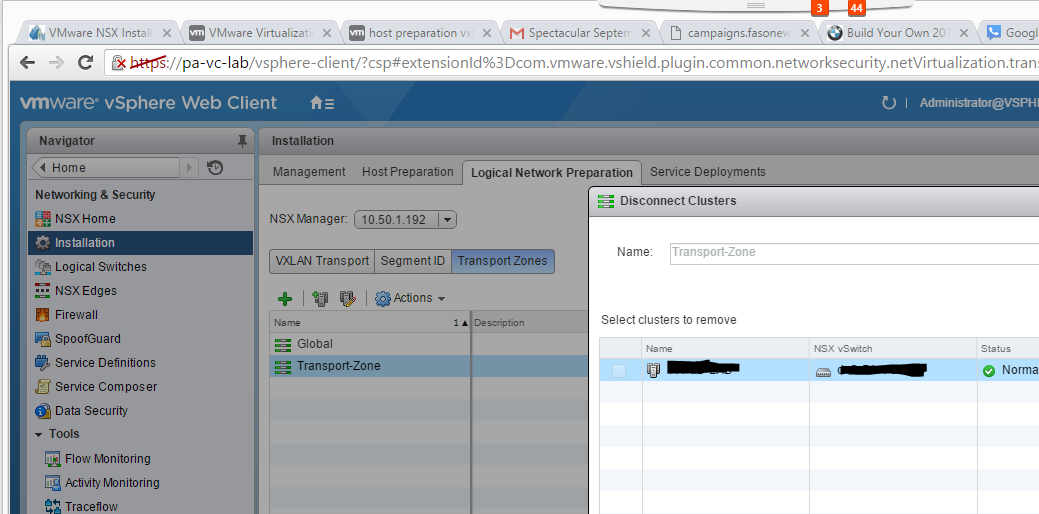
Task: Open the vSphere home menu icon
Action: click(322, 103)
